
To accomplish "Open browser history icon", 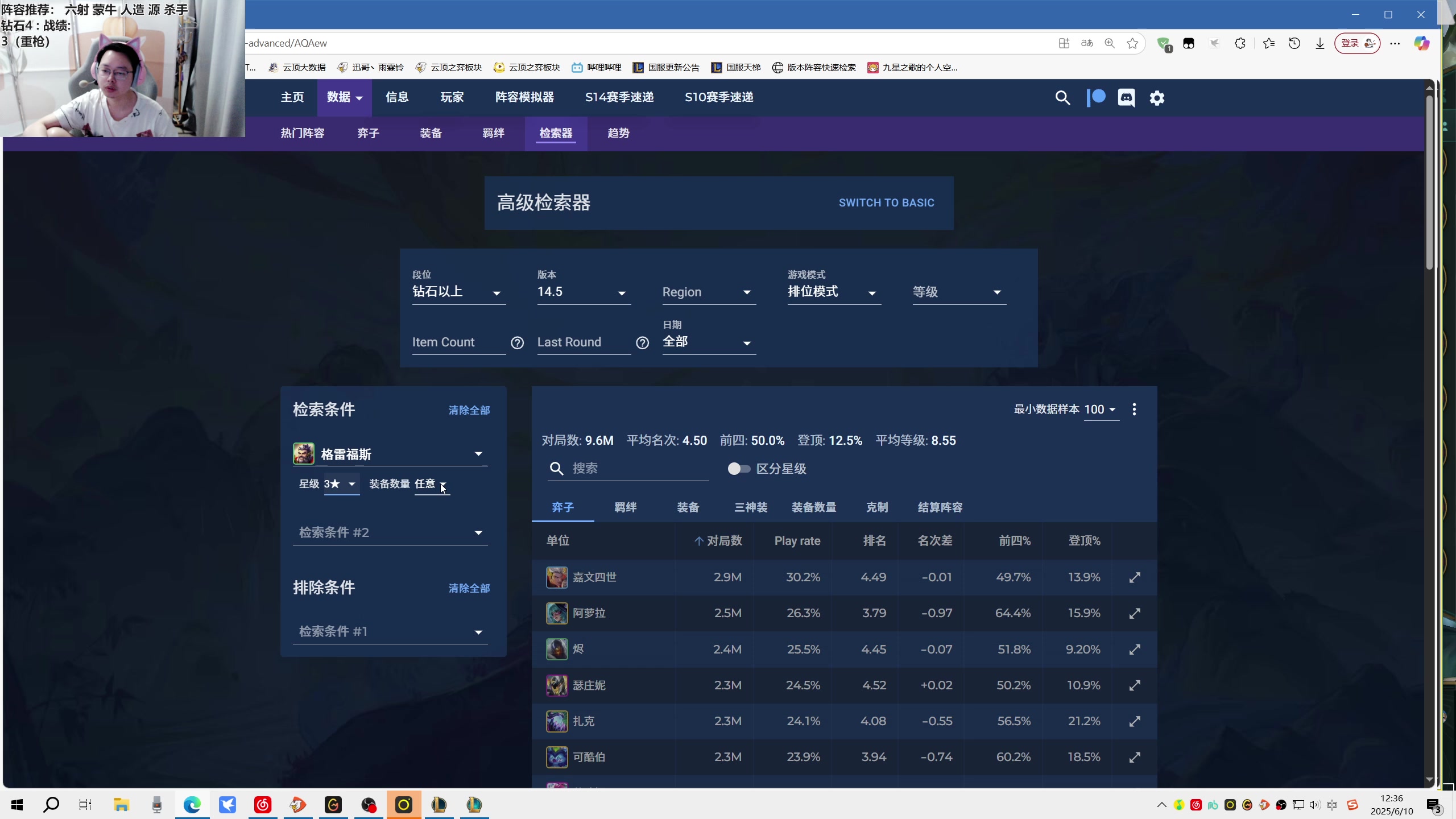I will click(1294, 43).
